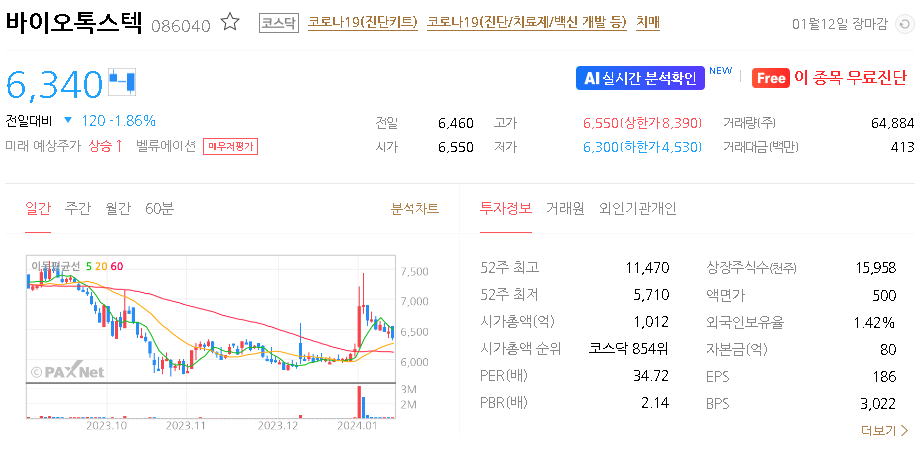920x450 pixels.
Task: Click the 이동평균선 legend number 20
Action: [101, 266]
